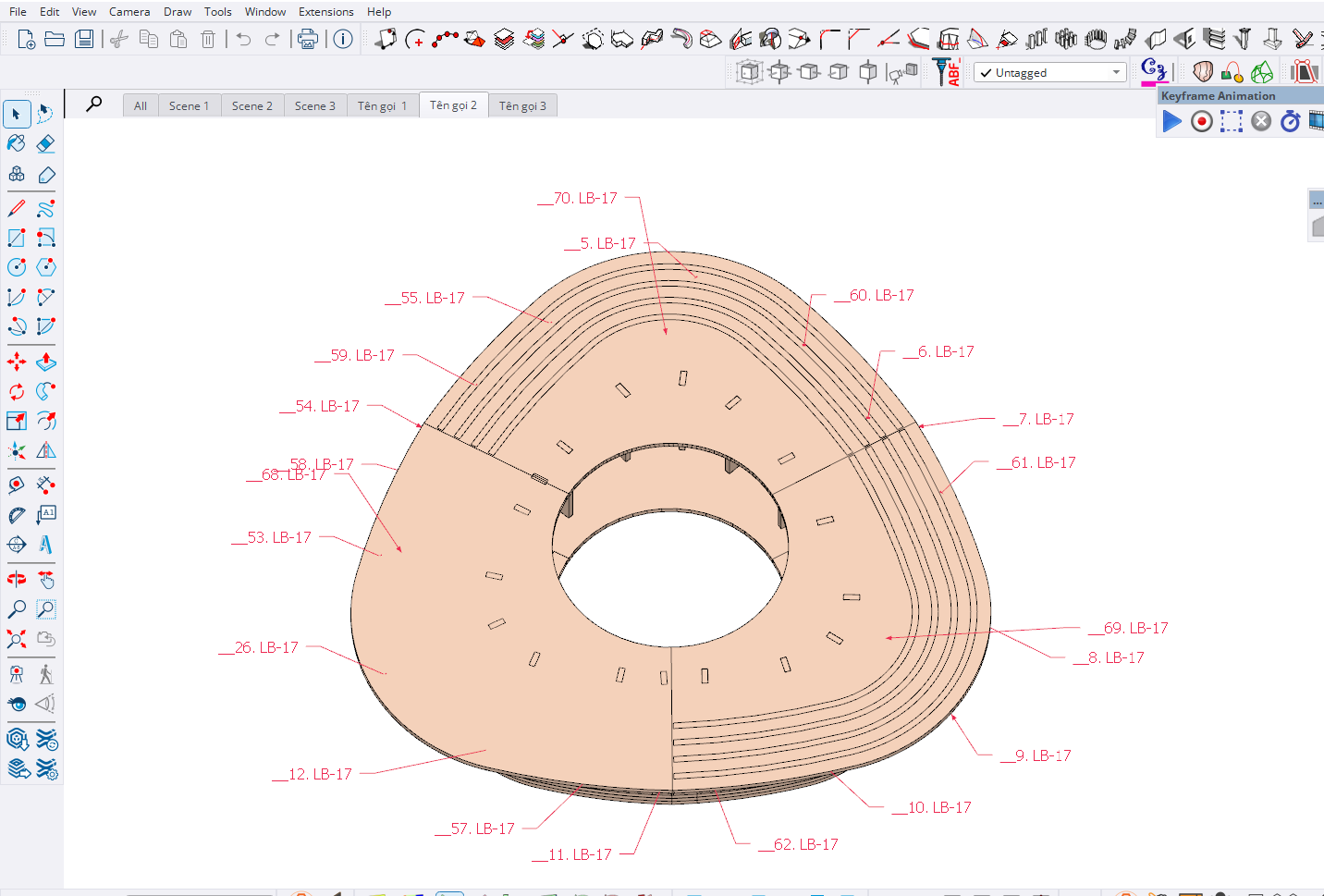Viewport: 1324px width, 896px height.
Task: Activate the Push/Pull tool
Action: [x=45, y=362]
